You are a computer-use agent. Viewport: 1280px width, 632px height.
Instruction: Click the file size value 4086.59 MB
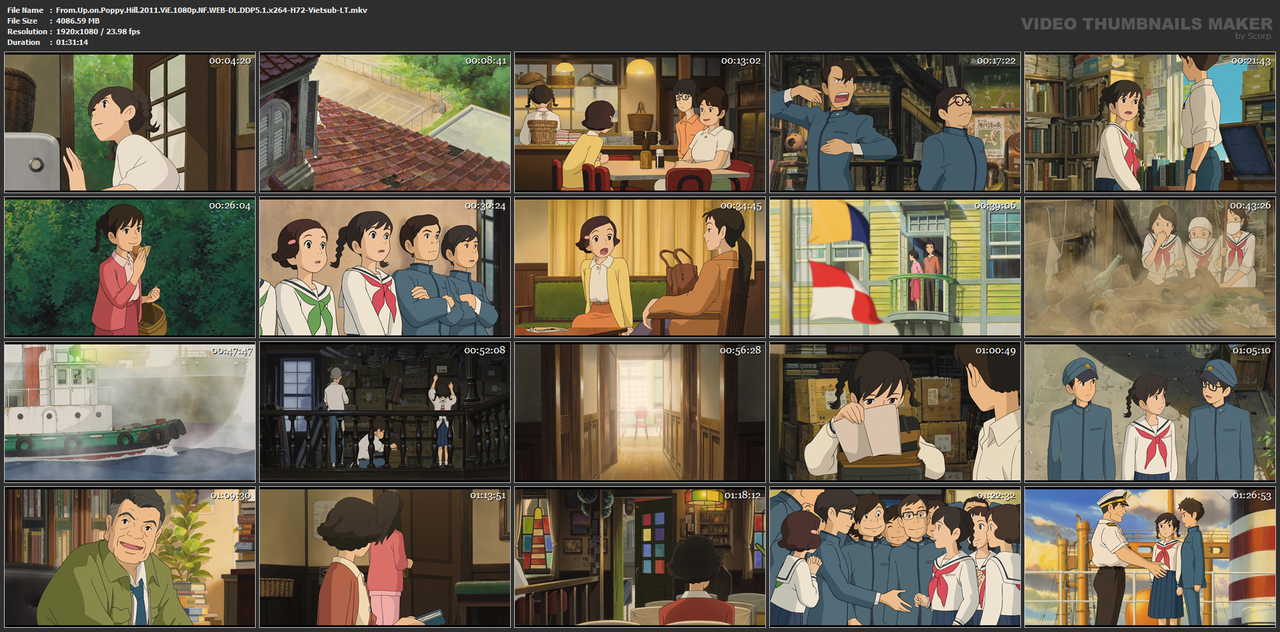[x=78, y=20]
